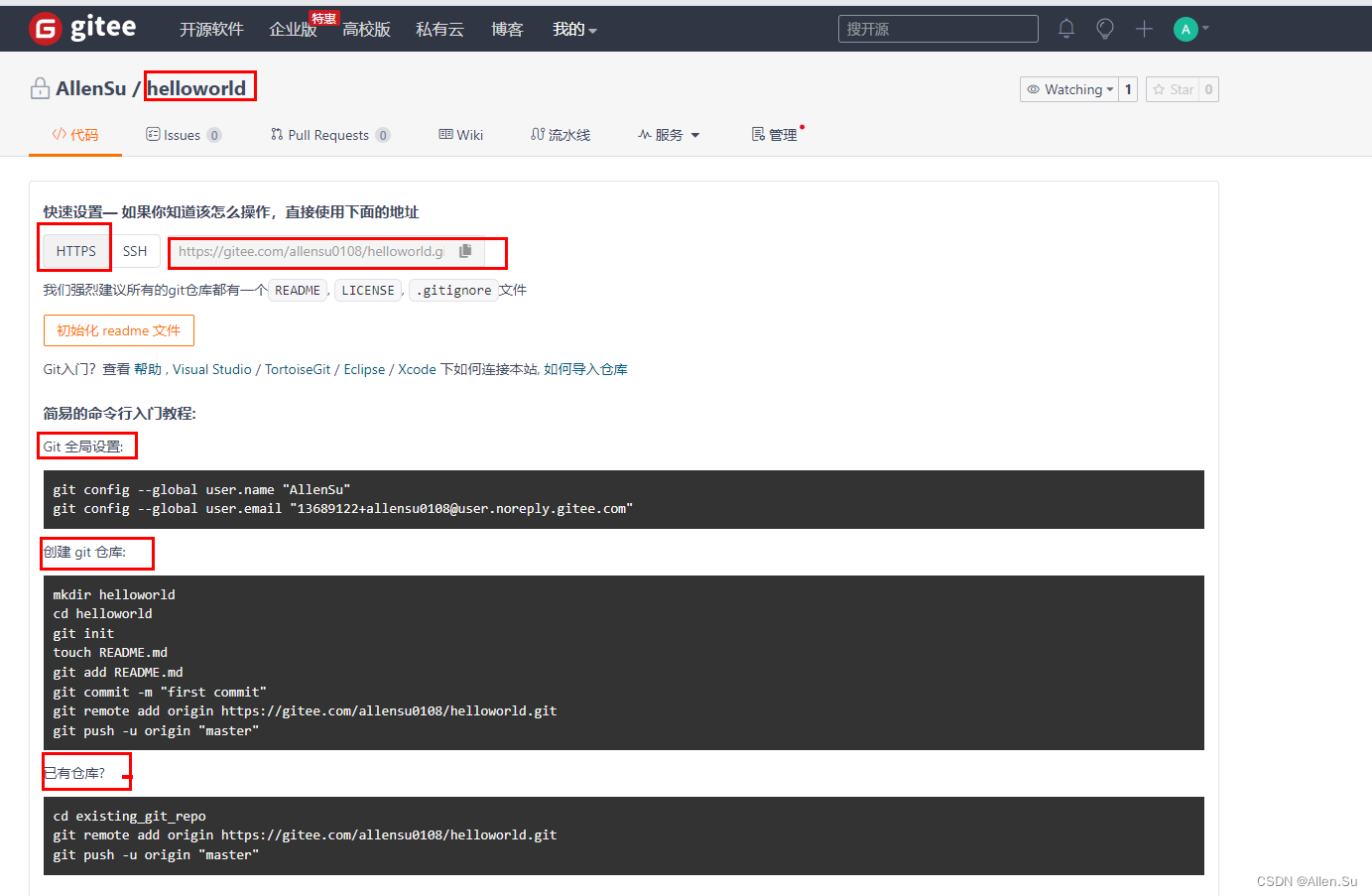
Task: Copy the repository URL with clipboard icon
Action: pos(465,251)
